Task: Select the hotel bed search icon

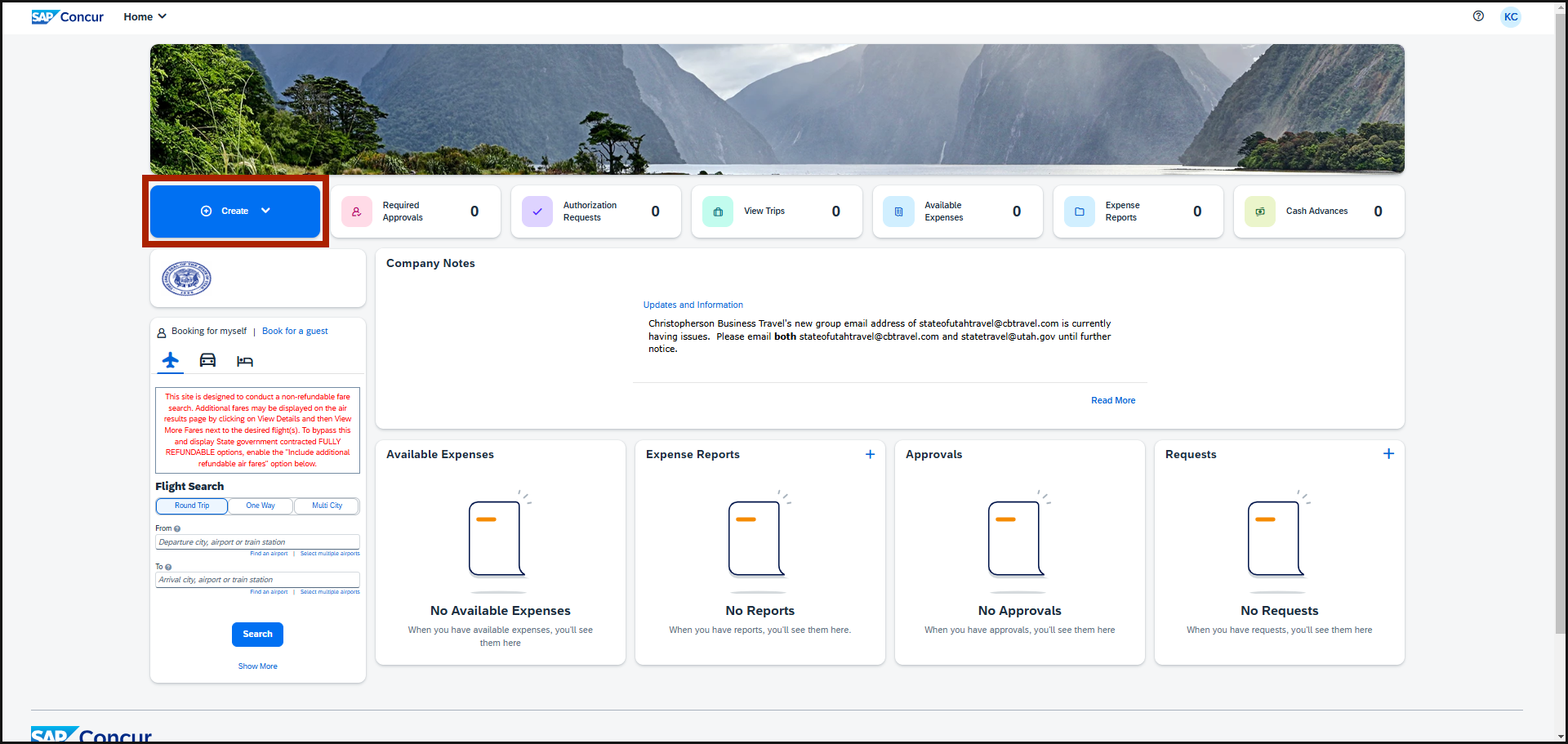Action: coord(245,361)
